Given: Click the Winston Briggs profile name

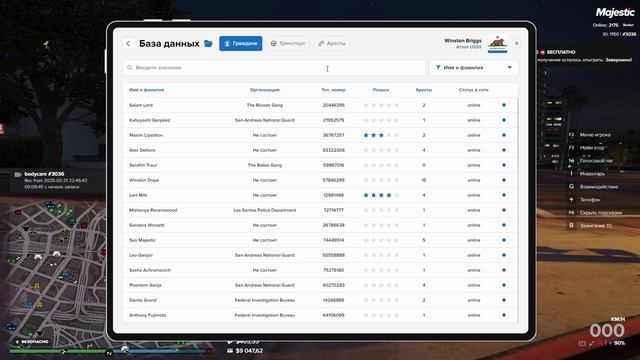Looking at the screenshot, I should coord(463,40).
